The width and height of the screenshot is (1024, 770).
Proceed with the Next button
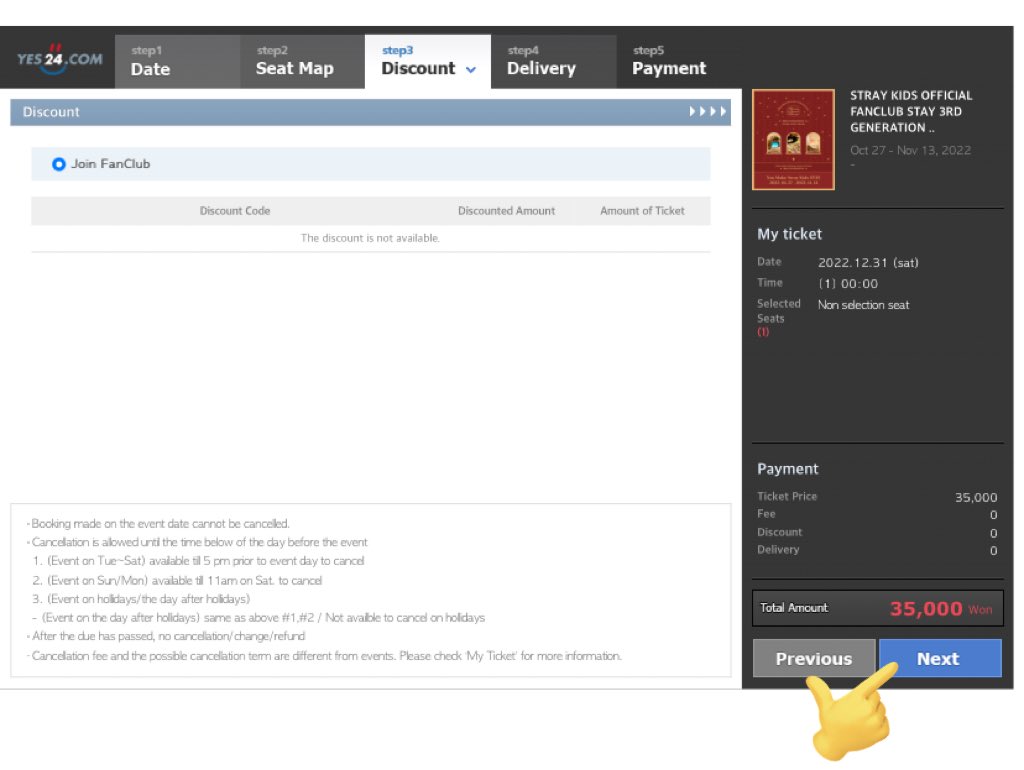click(940, 658)
